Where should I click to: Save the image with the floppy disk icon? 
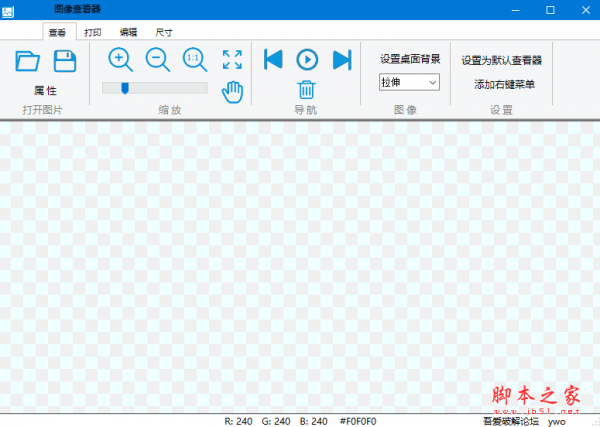[x=65, y=61]
